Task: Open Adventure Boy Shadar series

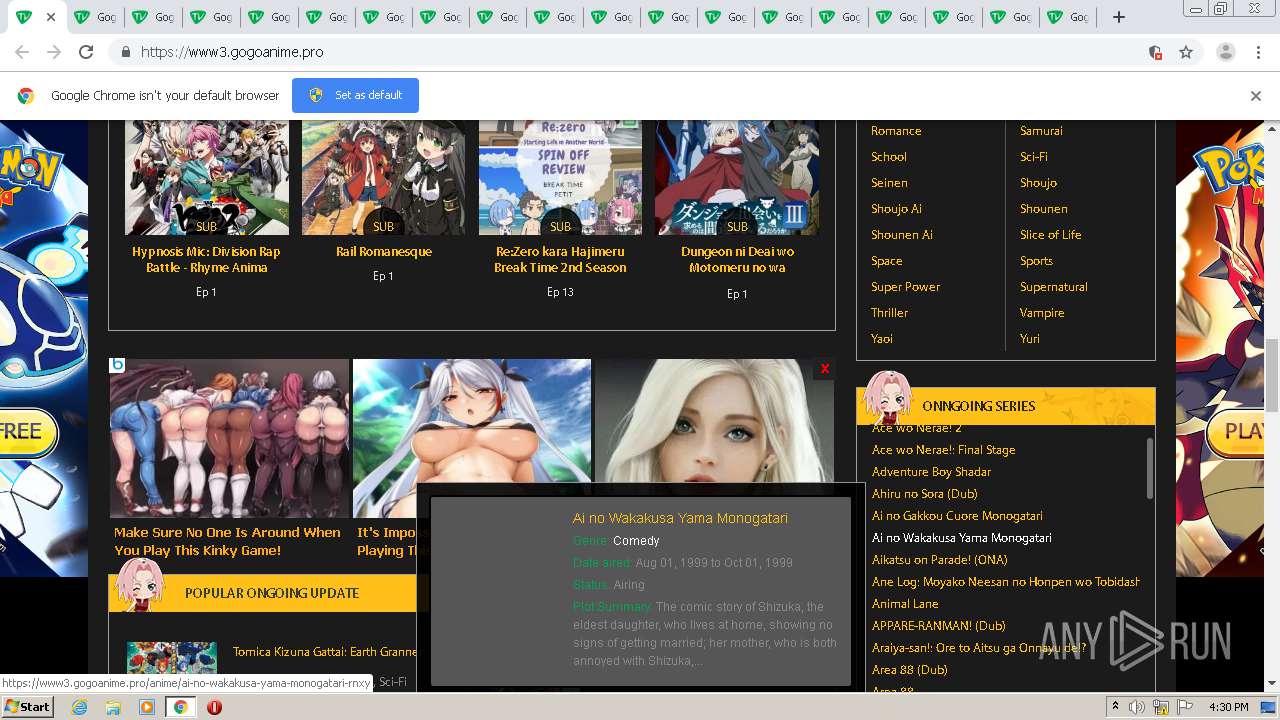Action: pos(931,472)
